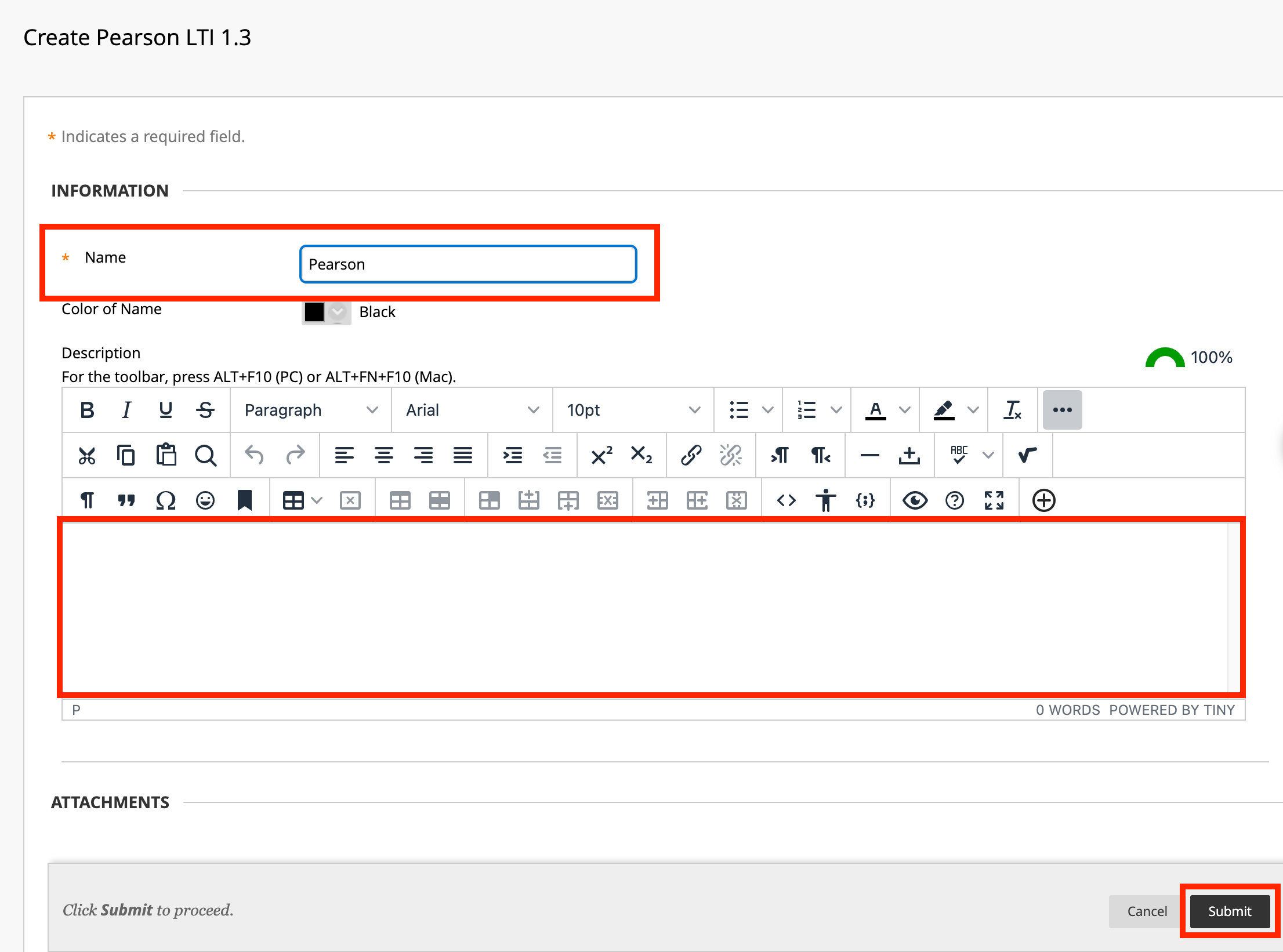The width and height of the screenshot is (1283, 952).
Task: Toggle fullscreen editor mode
Action: (x=994, y=500)
